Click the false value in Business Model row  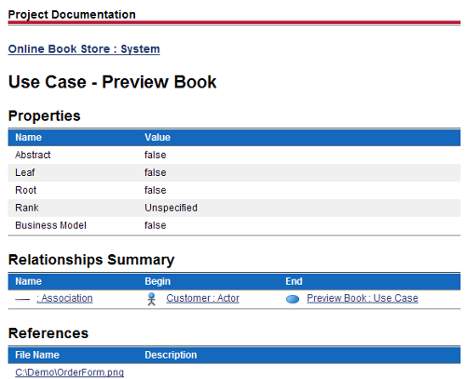155,226
